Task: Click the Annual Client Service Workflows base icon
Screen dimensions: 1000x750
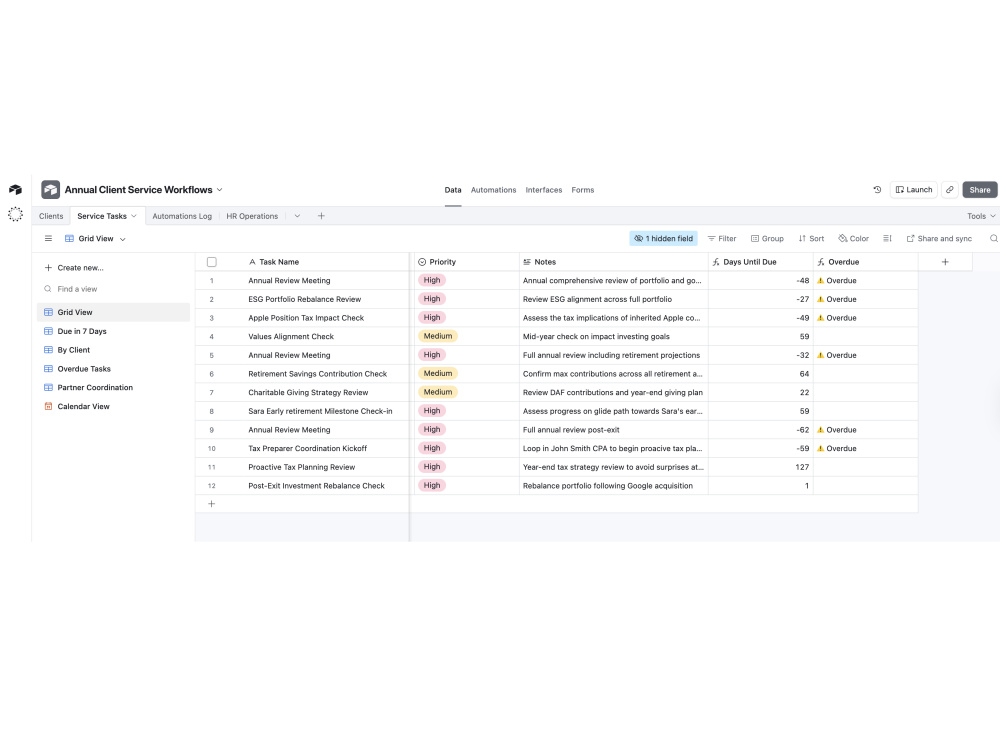Action: 50,189
